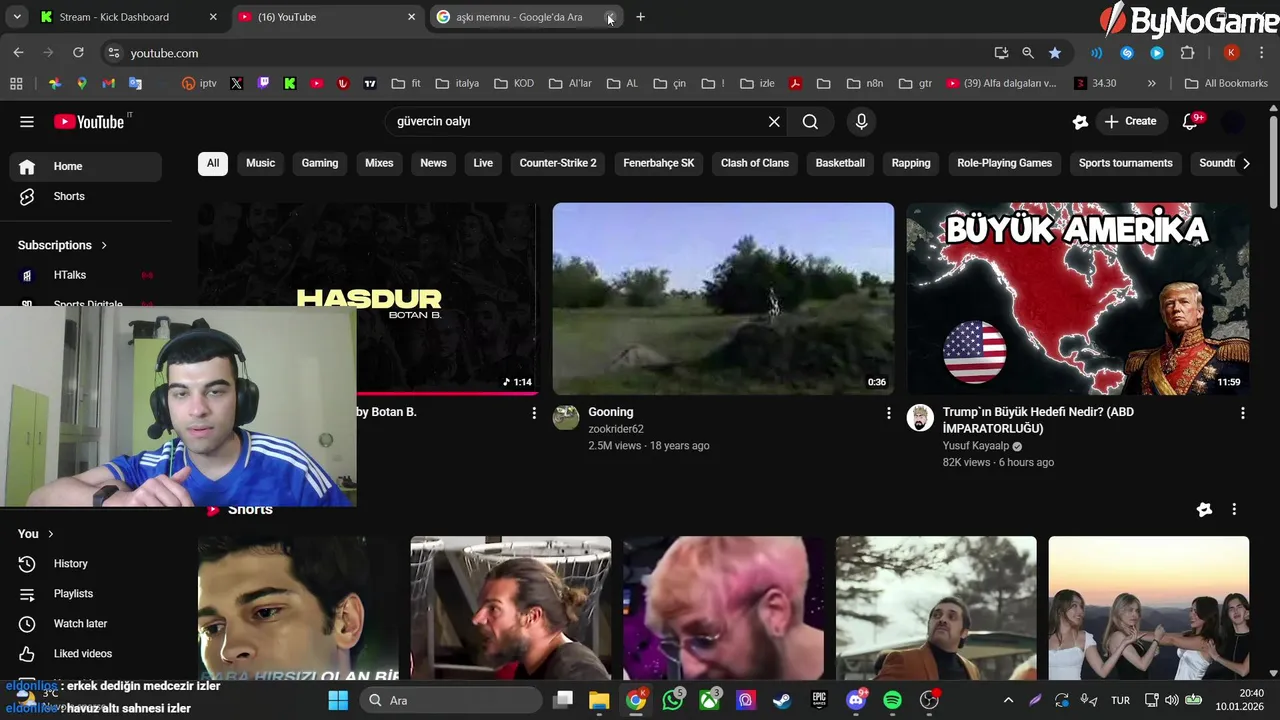Switch to aşkı memnu Google tab

tap(519, 17)
